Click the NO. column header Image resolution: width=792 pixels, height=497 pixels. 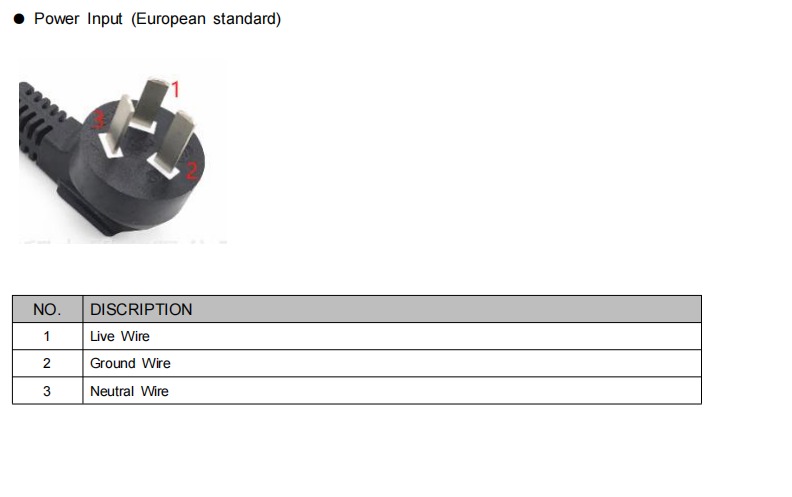pos(47,309)
